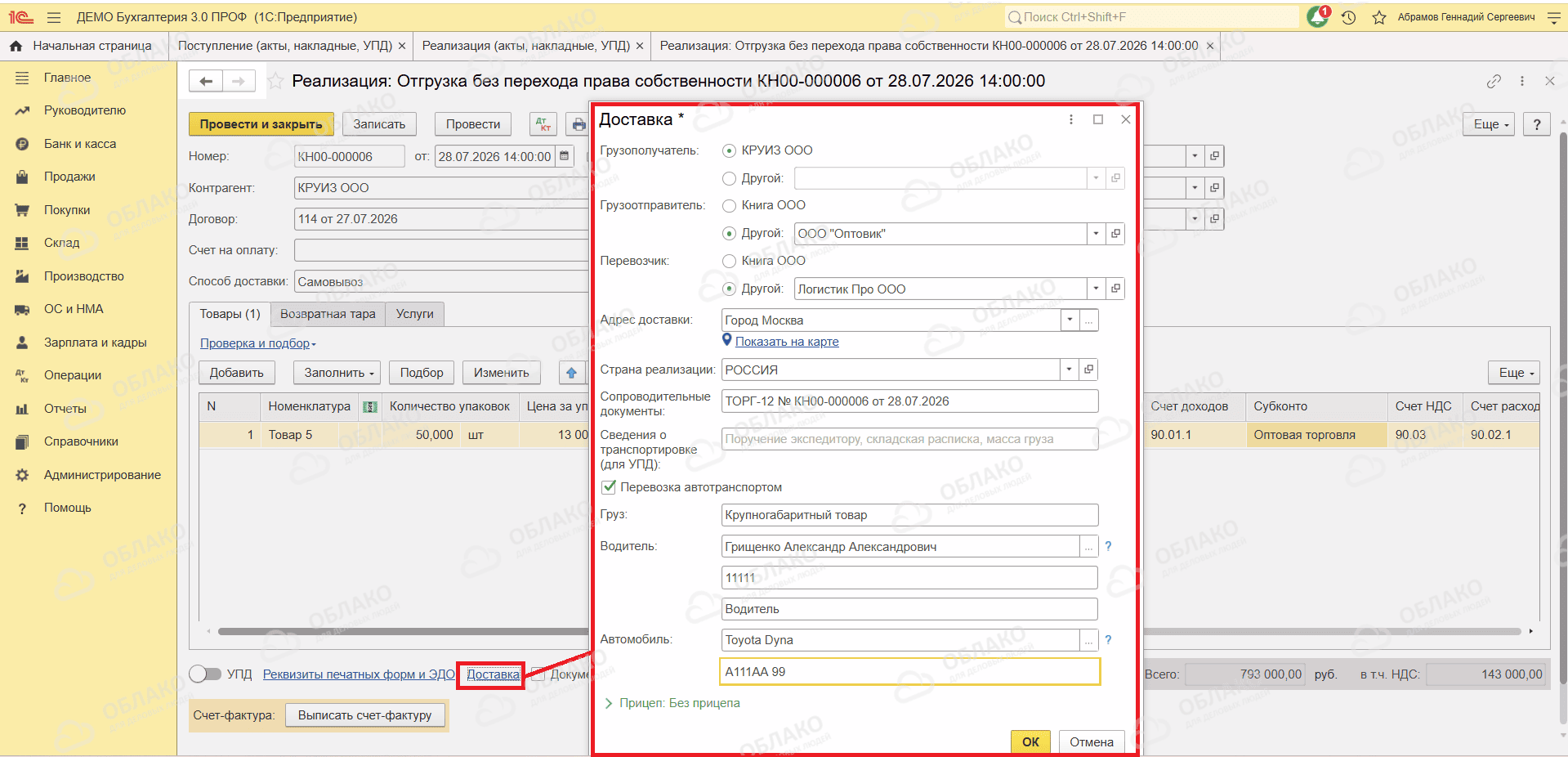This screenshot has width=1568, height=757.
Task: Navigate forward with the right arrow
Action: tap(239, 81)
